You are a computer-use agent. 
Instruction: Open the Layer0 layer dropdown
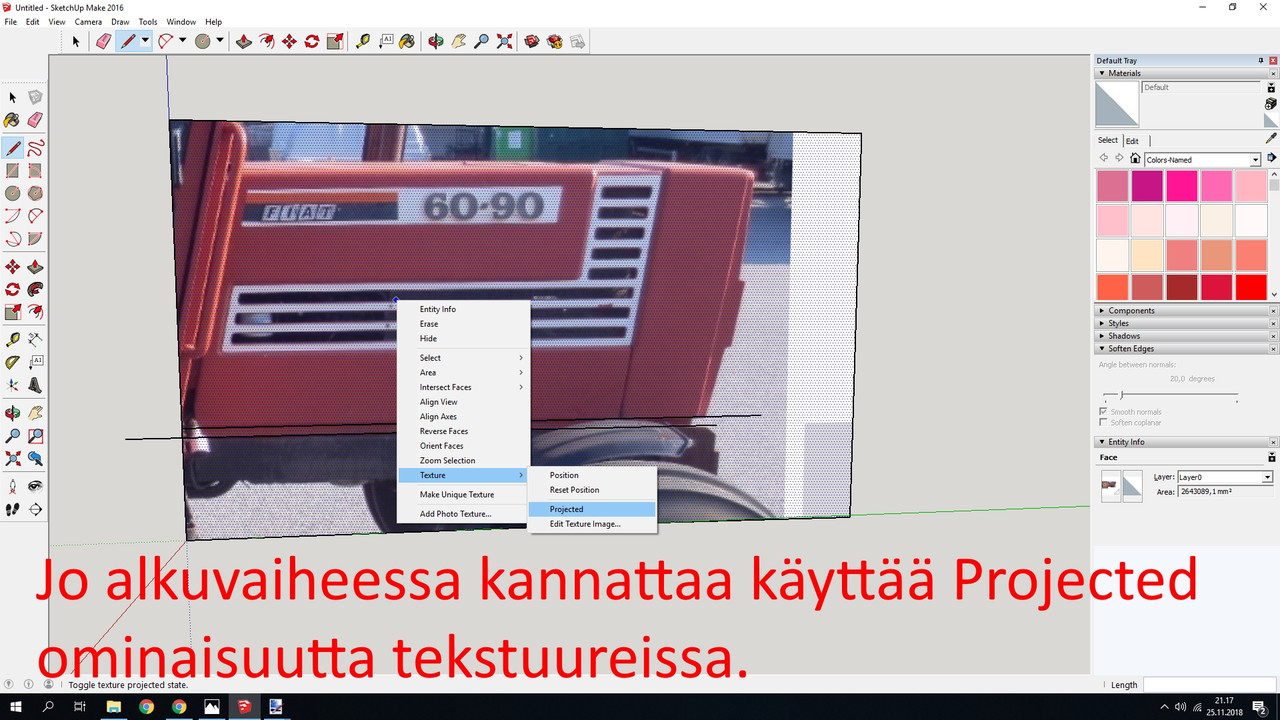click(1267, 477)
